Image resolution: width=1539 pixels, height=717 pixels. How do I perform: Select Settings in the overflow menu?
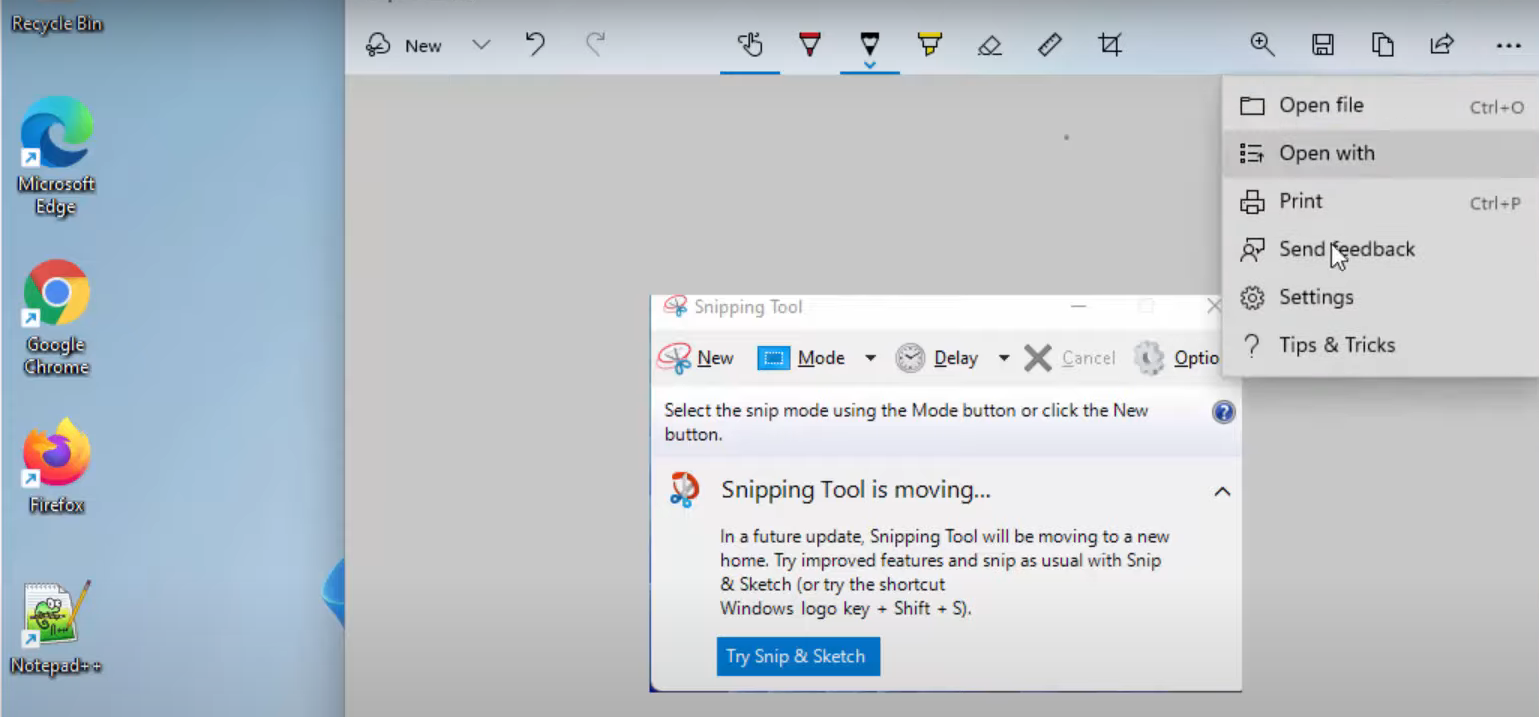tap(1315, 297)
